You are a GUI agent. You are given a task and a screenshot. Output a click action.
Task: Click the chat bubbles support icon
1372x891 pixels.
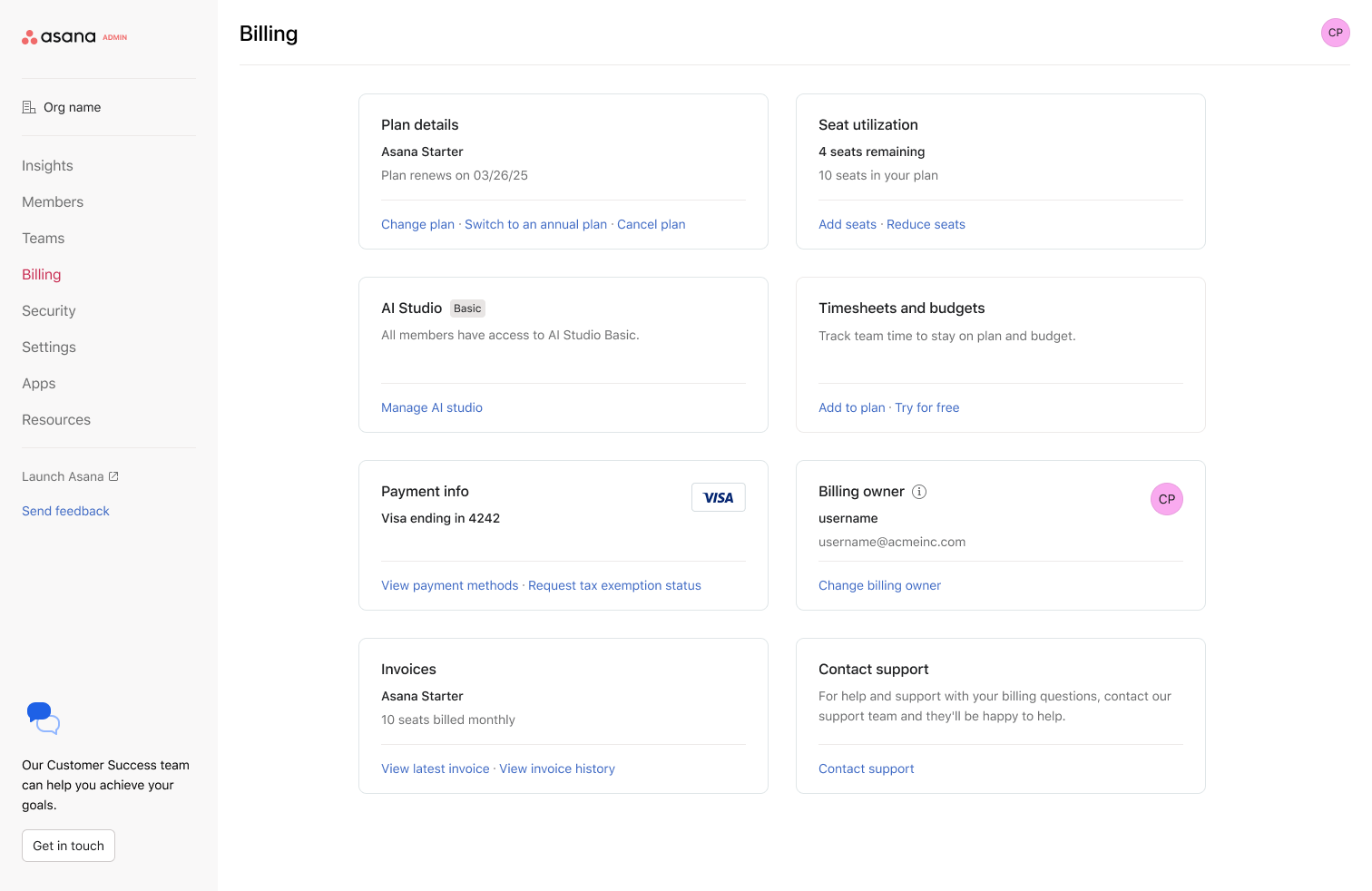tap(44, 718)
